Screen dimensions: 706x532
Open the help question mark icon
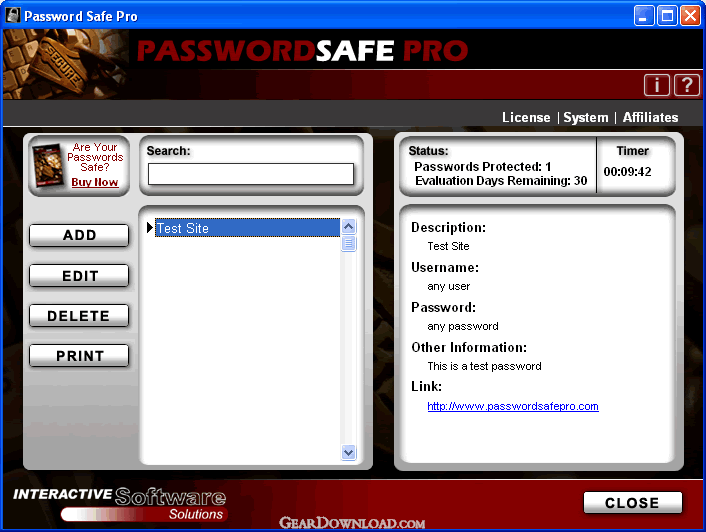[687, 85]
